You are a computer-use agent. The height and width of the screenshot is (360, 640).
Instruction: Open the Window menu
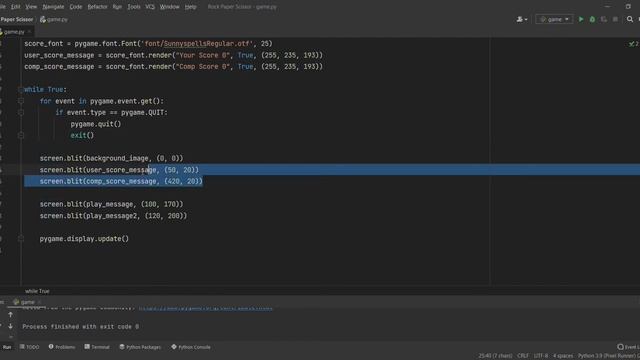pos(169,7)
